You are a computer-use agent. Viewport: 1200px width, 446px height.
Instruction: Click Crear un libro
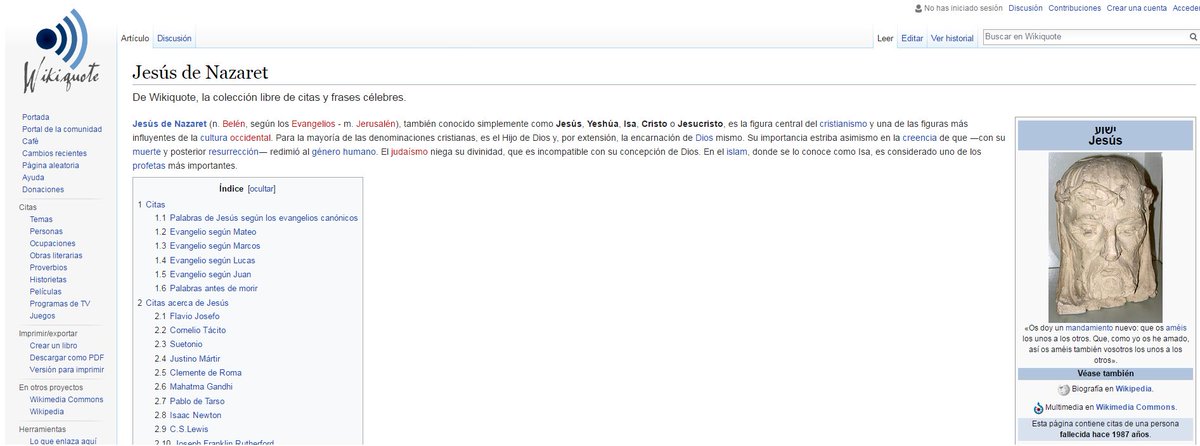[55, 345]
